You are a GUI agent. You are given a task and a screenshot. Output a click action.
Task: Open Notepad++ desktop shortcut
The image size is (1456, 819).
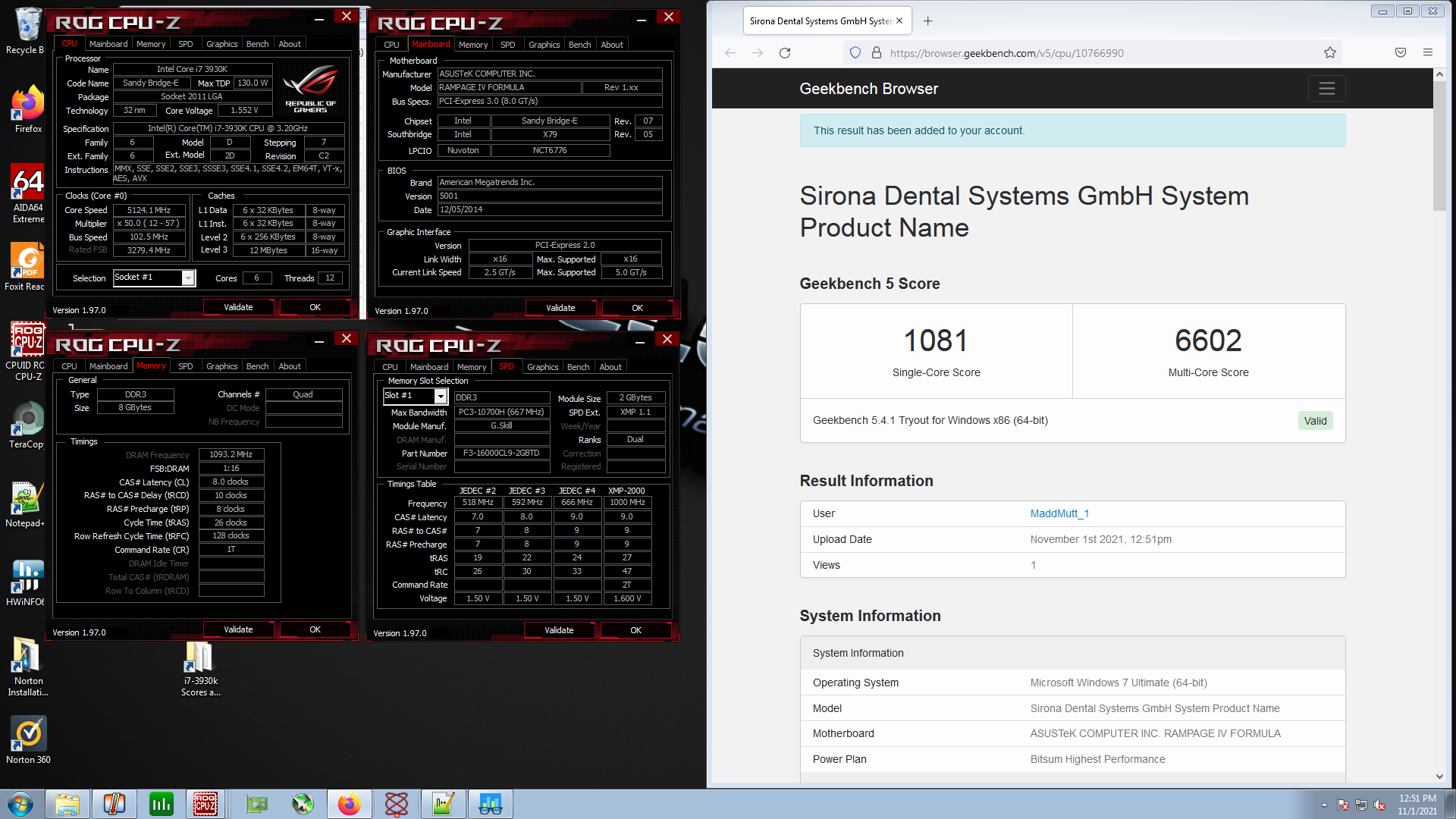pos(27,504)
